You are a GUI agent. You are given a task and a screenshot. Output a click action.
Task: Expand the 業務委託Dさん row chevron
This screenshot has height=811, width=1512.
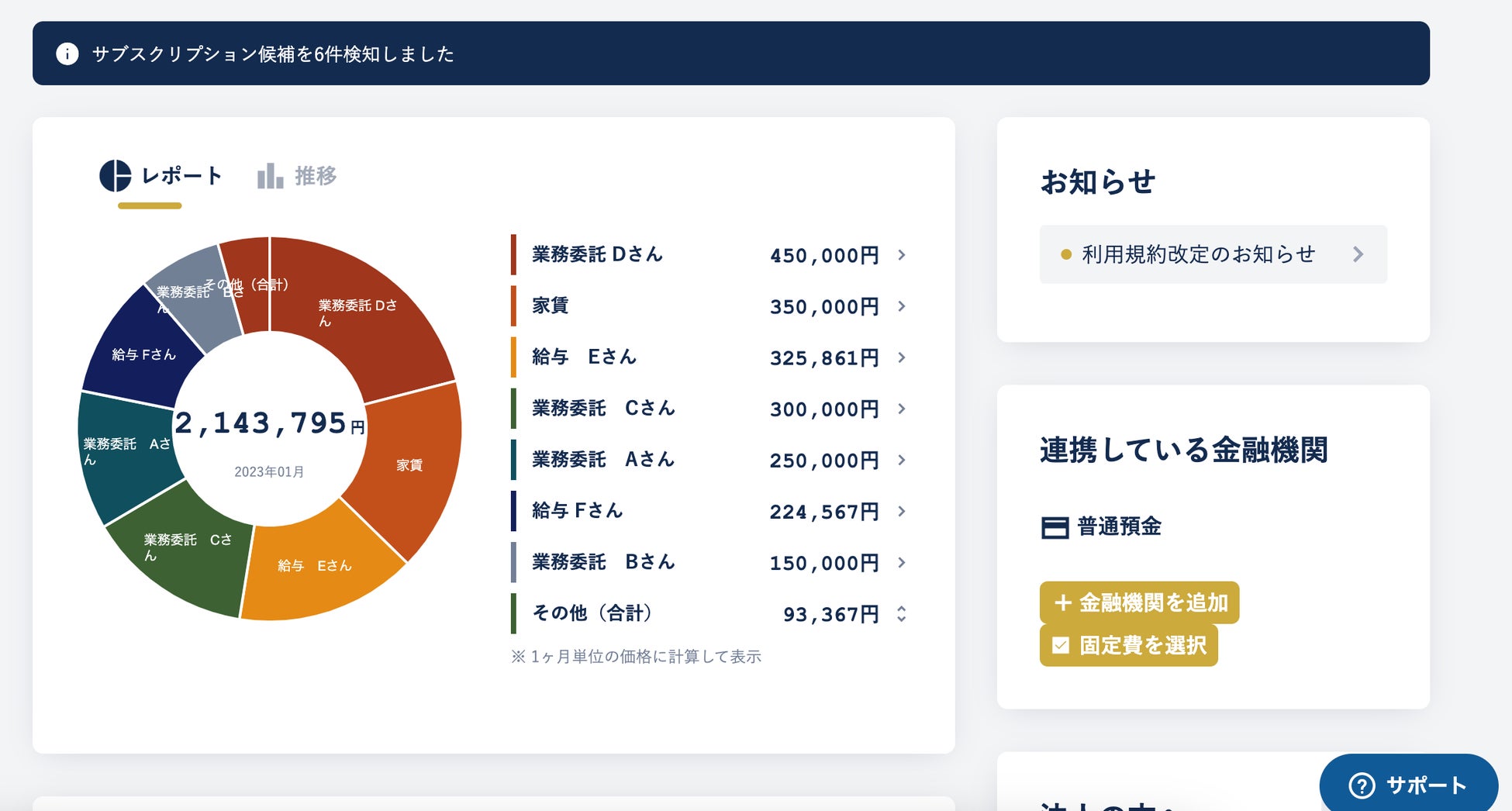click(900, 255)
